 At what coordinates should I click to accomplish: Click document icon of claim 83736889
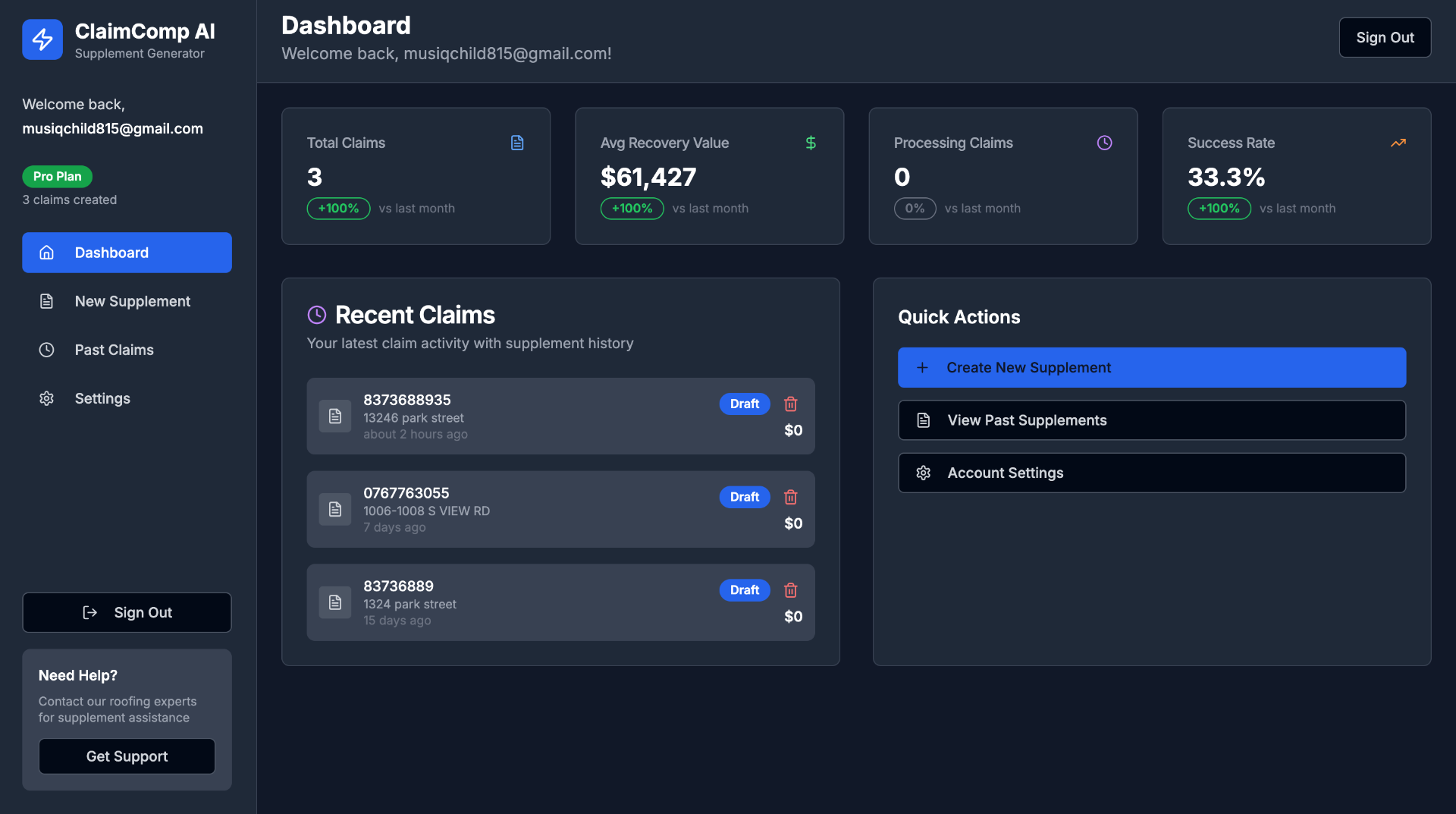coord(334,602)
